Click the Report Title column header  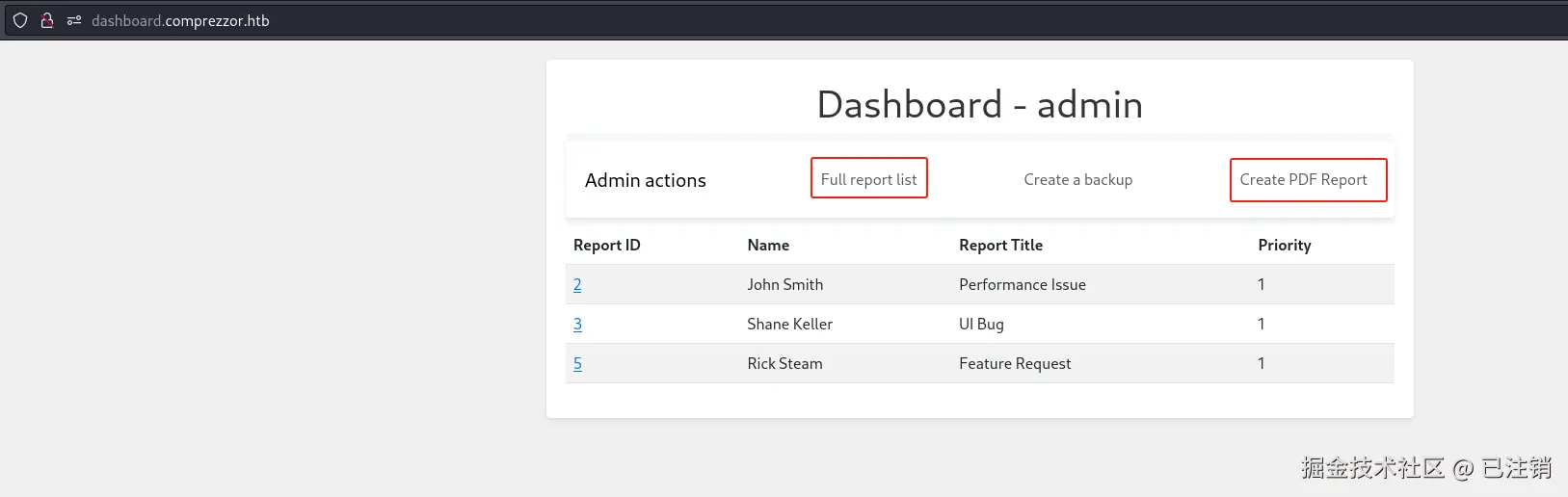click(x=1000, y=245)
